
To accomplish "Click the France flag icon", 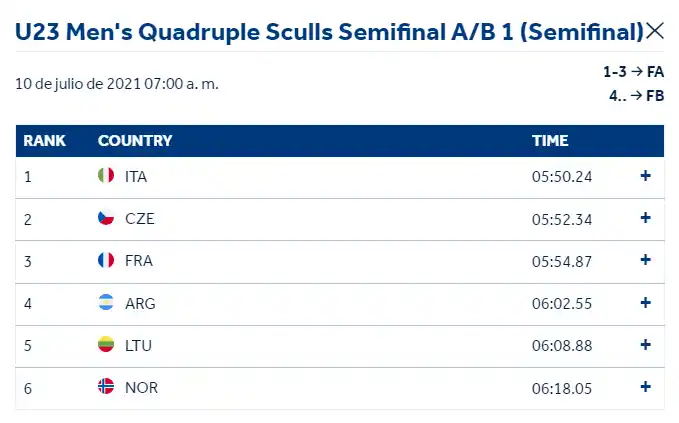I will click(105, 260).
